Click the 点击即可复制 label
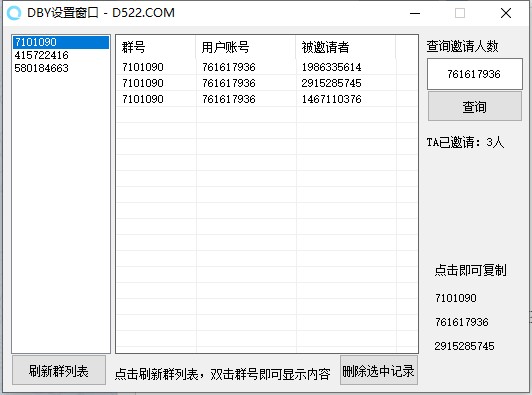 470,270
